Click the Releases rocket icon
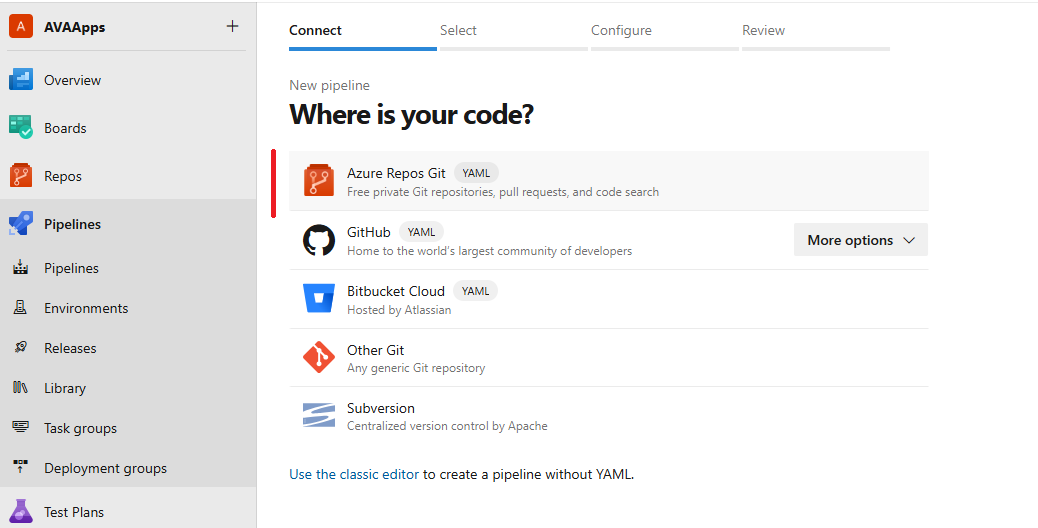 (x=21, y=347)
